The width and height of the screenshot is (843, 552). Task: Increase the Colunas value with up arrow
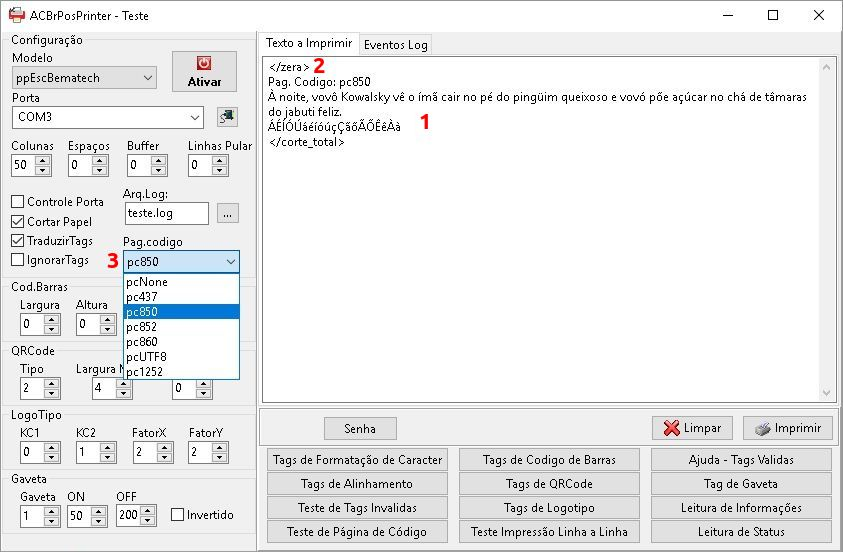43,160
